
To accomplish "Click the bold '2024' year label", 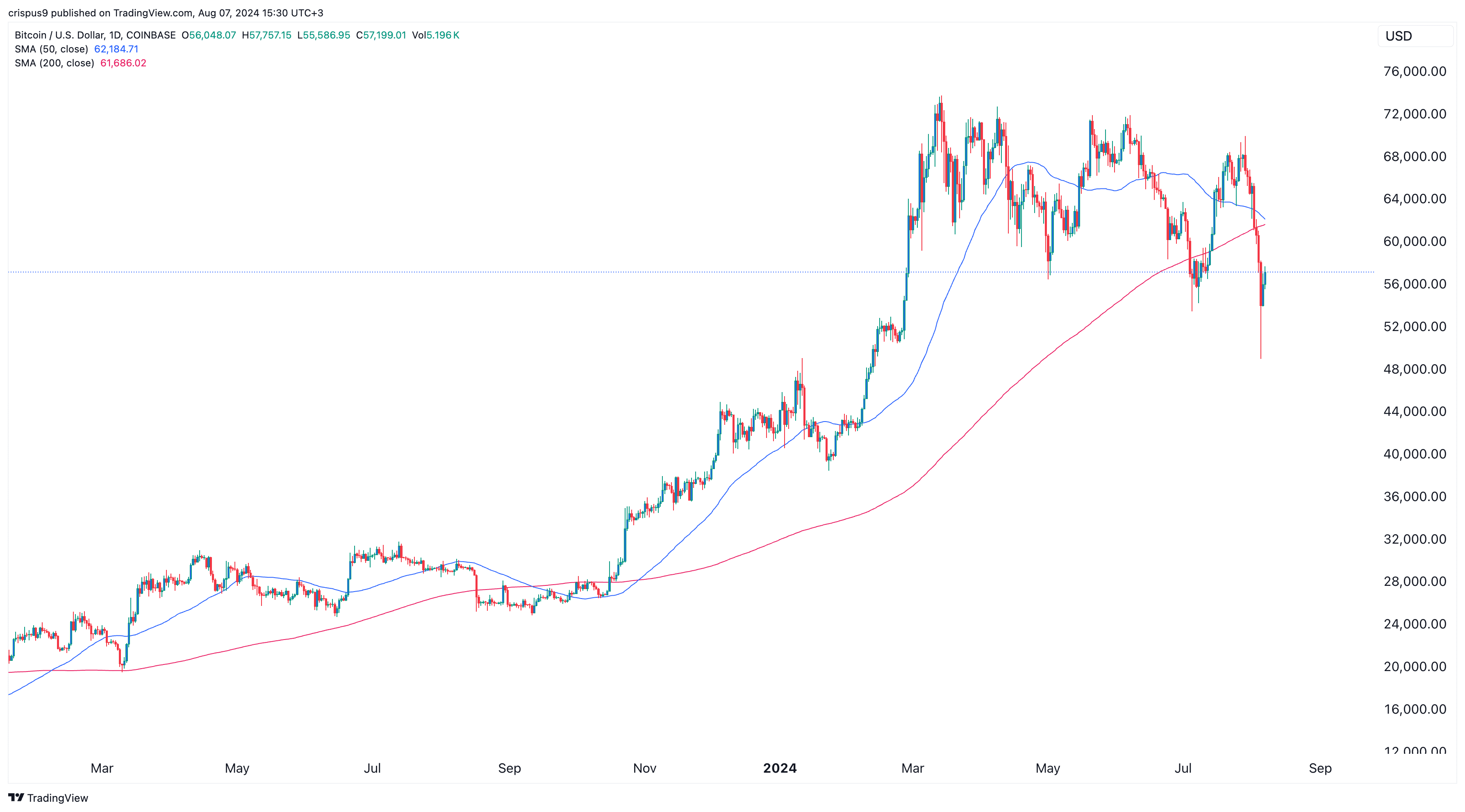I will coord(780,768).
